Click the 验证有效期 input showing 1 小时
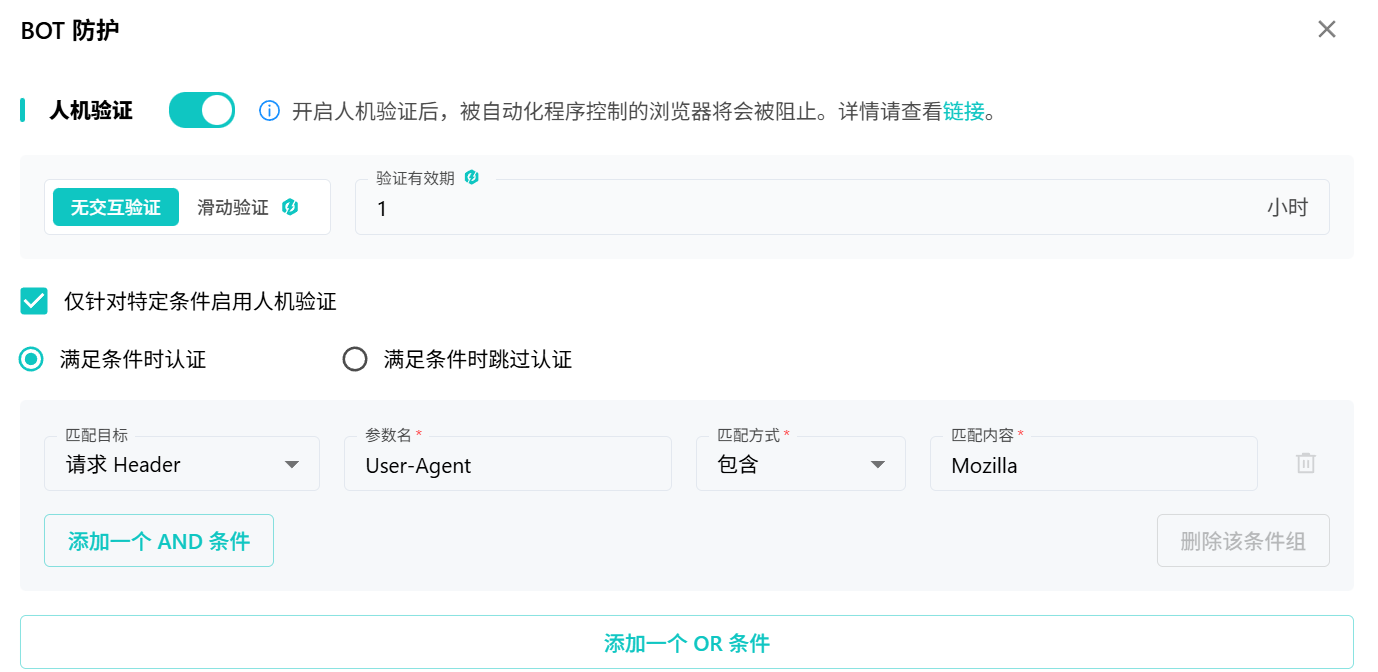The image size is (1378, 672). tap(700, 209)
